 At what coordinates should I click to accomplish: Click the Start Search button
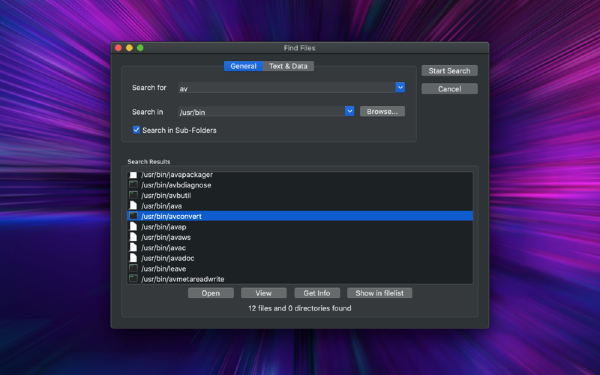point(449,71)
